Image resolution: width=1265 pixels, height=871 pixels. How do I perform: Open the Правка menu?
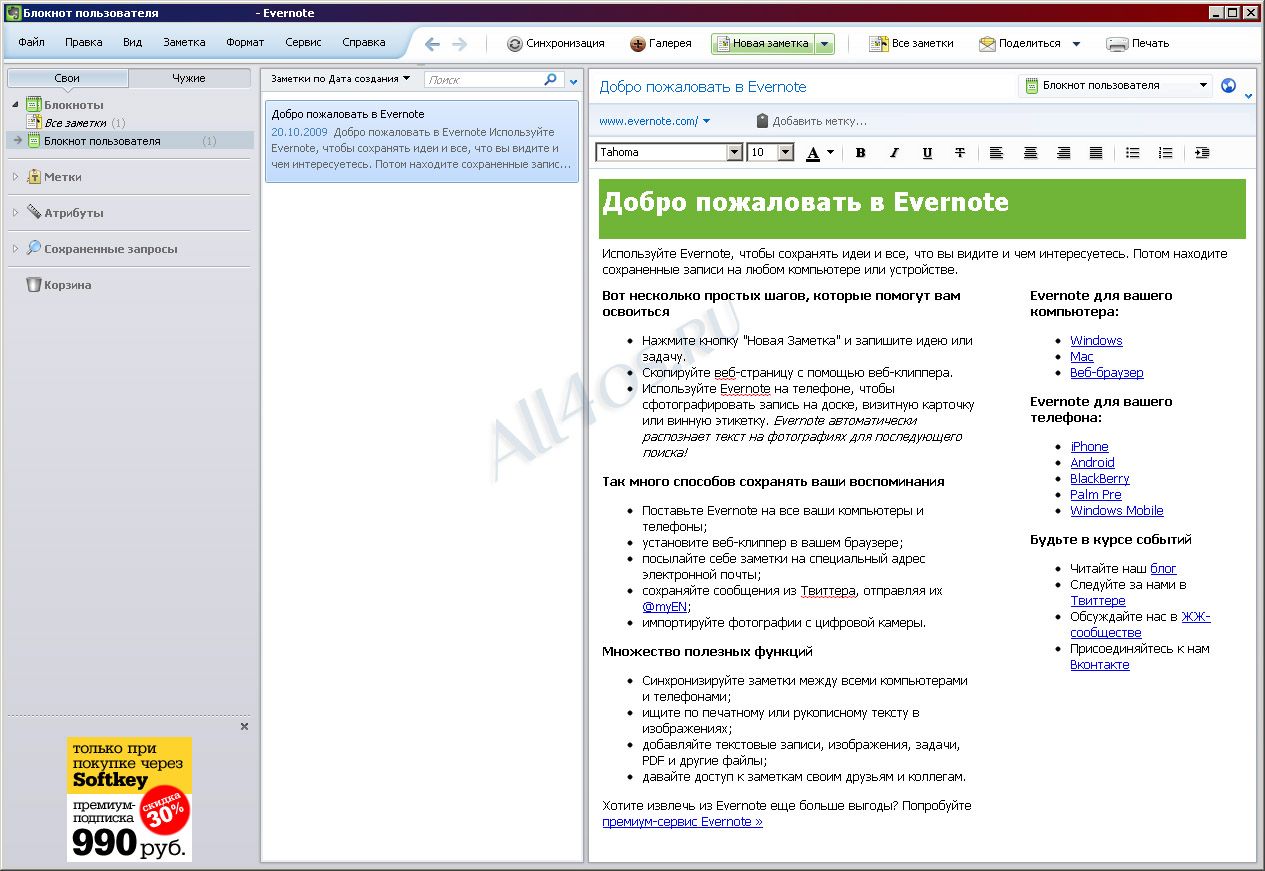pyautogui.click(x=84, y=43)
